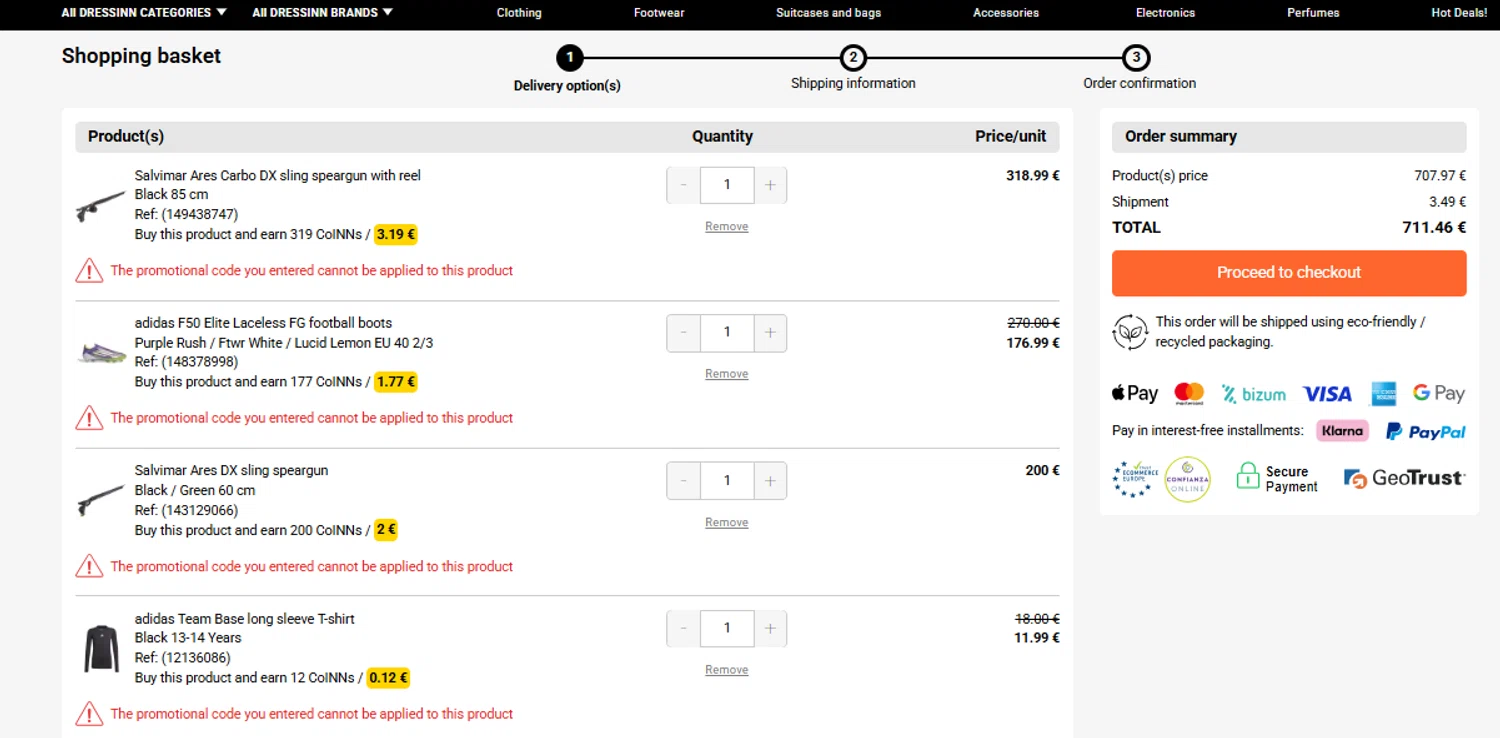Decrease quantity of adidas F50 Elite boots
Viewport: 1500px width, 738px height.
(684, 333)
